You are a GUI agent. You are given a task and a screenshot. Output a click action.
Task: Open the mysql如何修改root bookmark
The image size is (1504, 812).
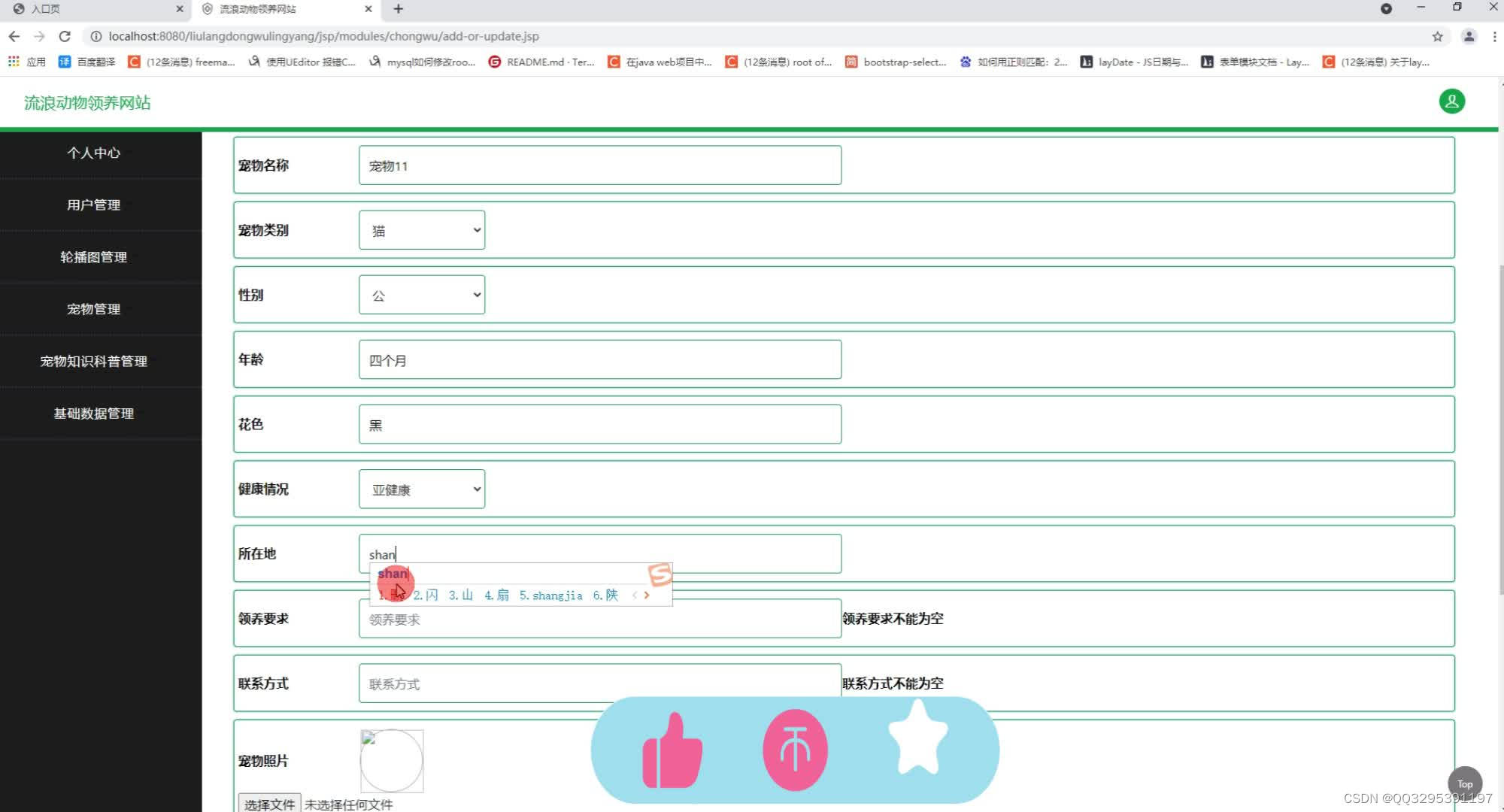coord(422,62)
